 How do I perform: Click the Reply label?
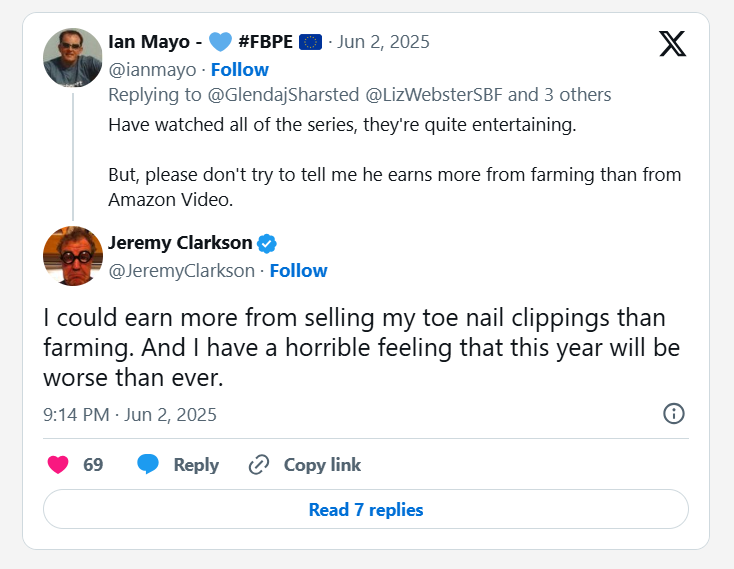pyautogui.click(x=196, y=465)
